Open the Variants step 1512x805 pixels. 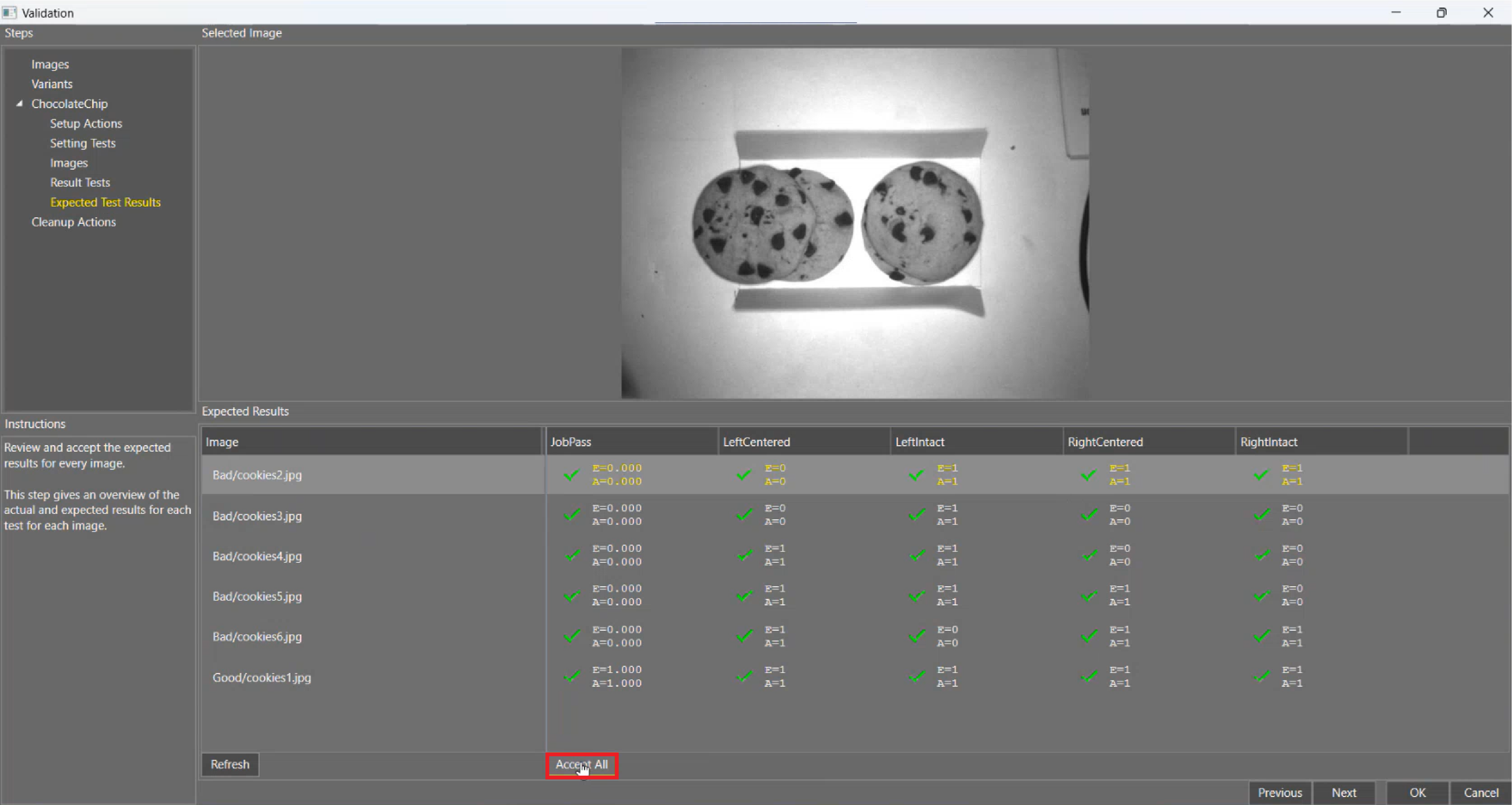pos(52,84)
